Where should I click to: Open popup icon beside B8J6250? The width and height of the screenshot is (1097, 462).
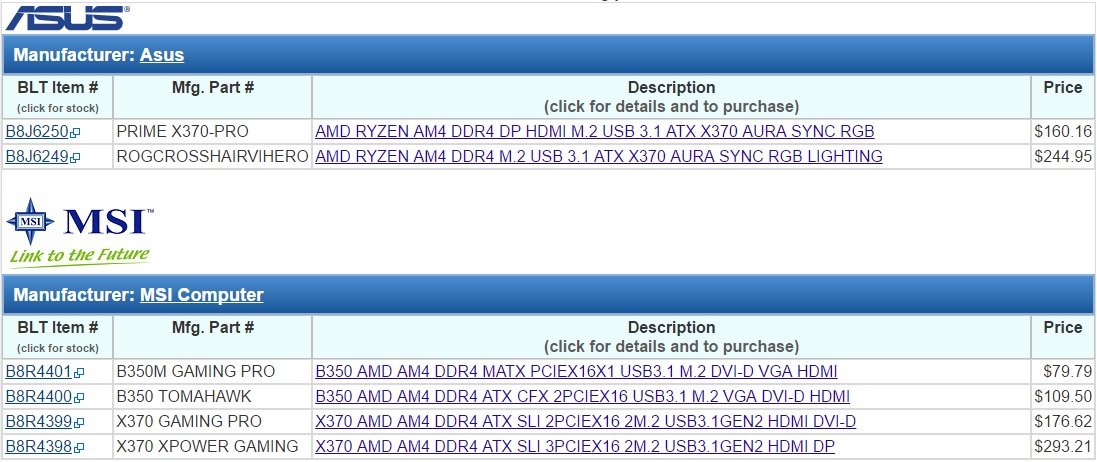[75, 132]
